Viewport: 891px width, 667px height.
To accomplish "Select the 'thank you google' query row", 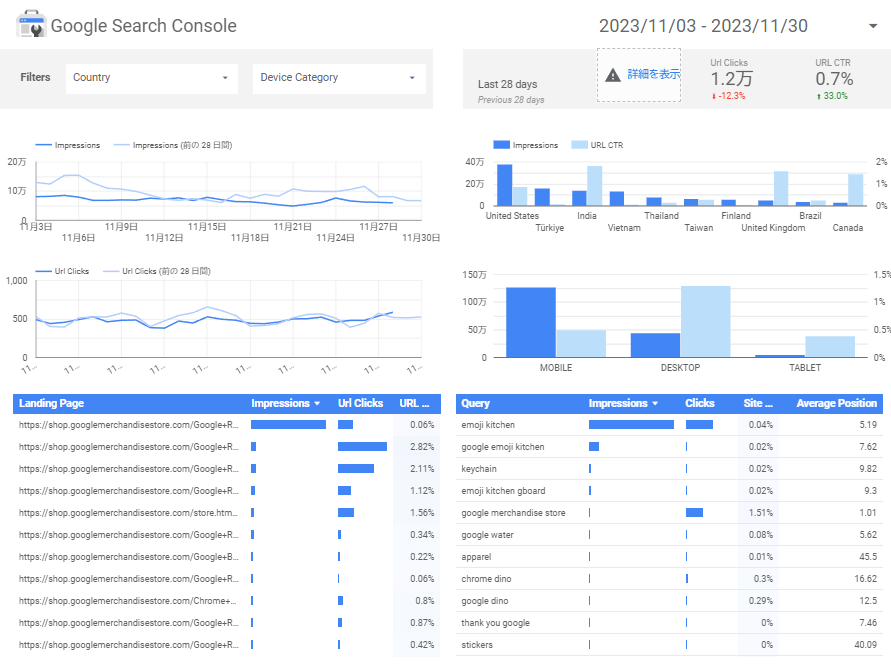I will (x=669, y=623).
